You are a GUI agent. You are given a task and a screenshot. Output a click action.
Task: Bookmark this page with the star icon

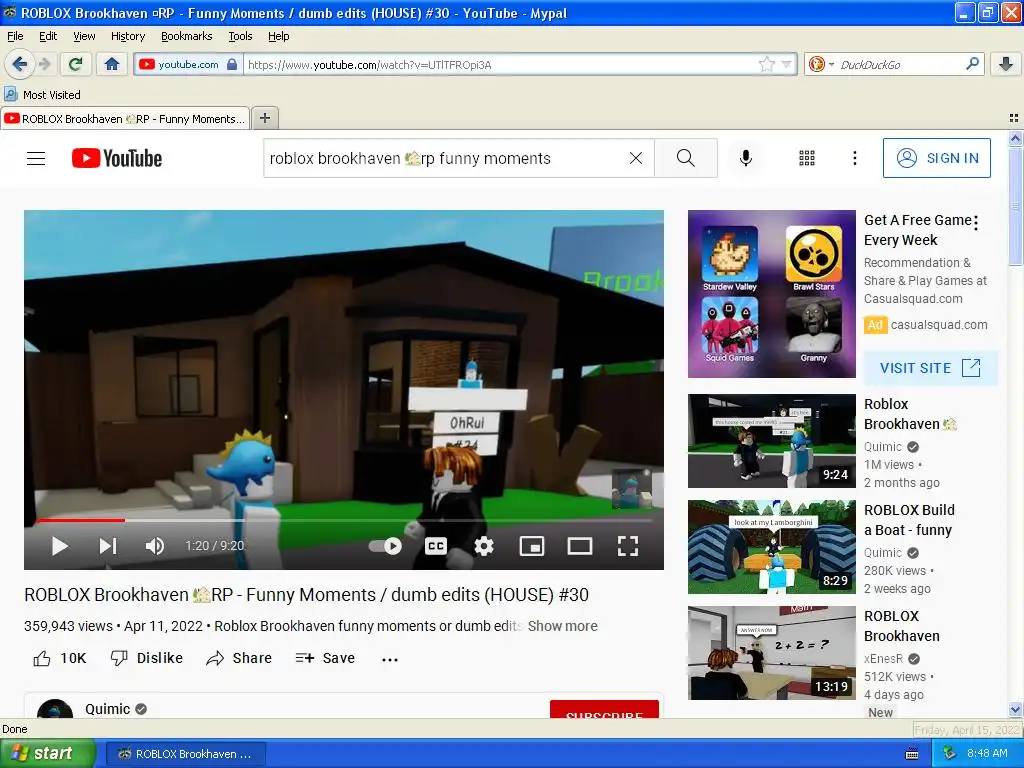[766, 64]
